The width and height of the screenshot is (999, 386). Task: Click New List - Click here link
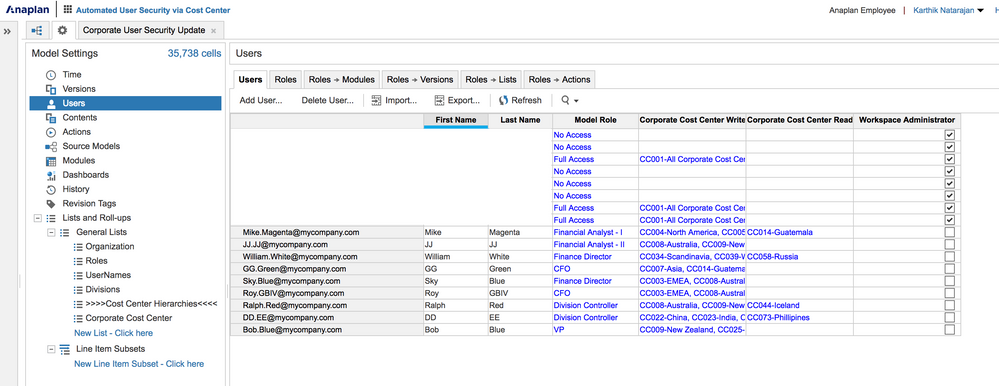click(x=113, y=332)
